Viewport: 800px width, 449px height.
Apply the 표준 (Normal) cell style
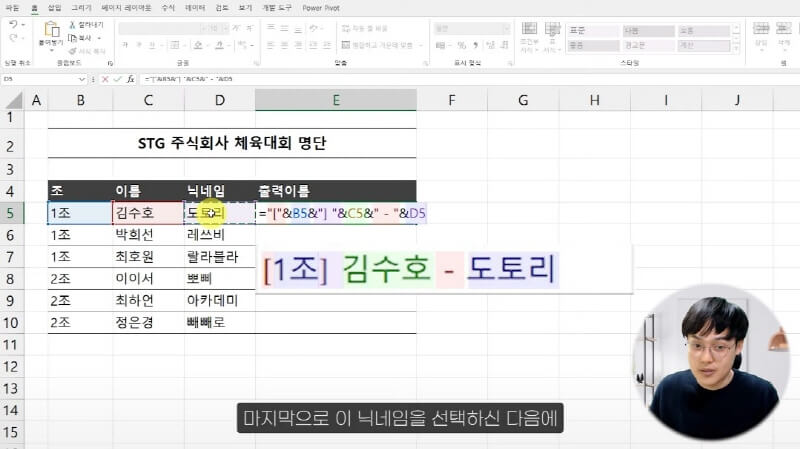pos(593,31)
